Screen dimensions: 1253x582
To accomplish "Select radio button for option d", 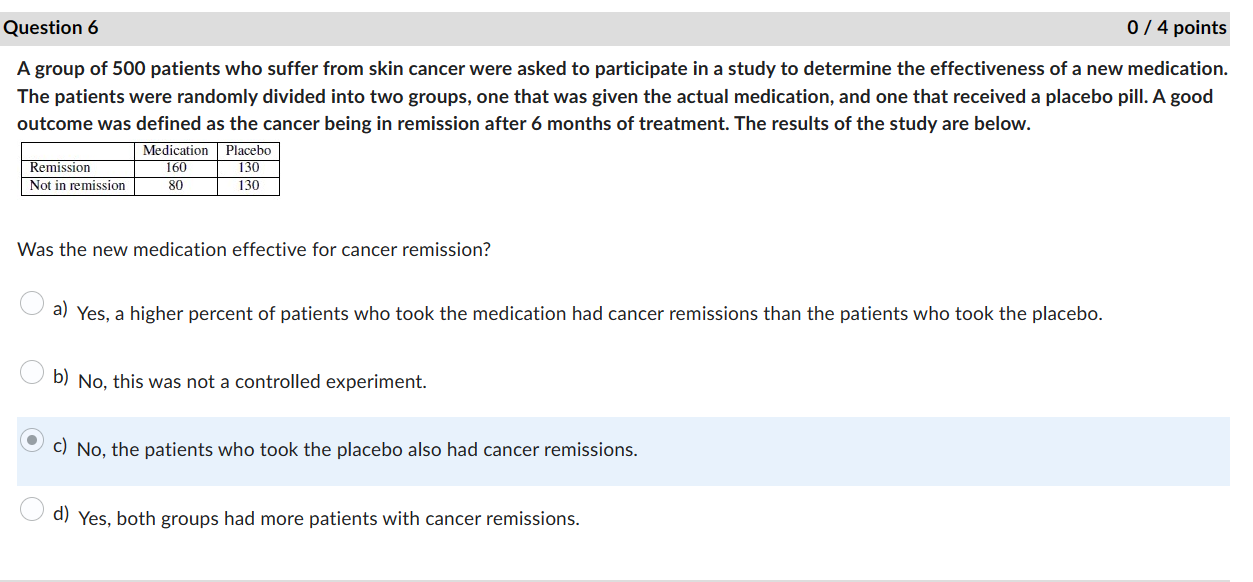I will [32, 509].
